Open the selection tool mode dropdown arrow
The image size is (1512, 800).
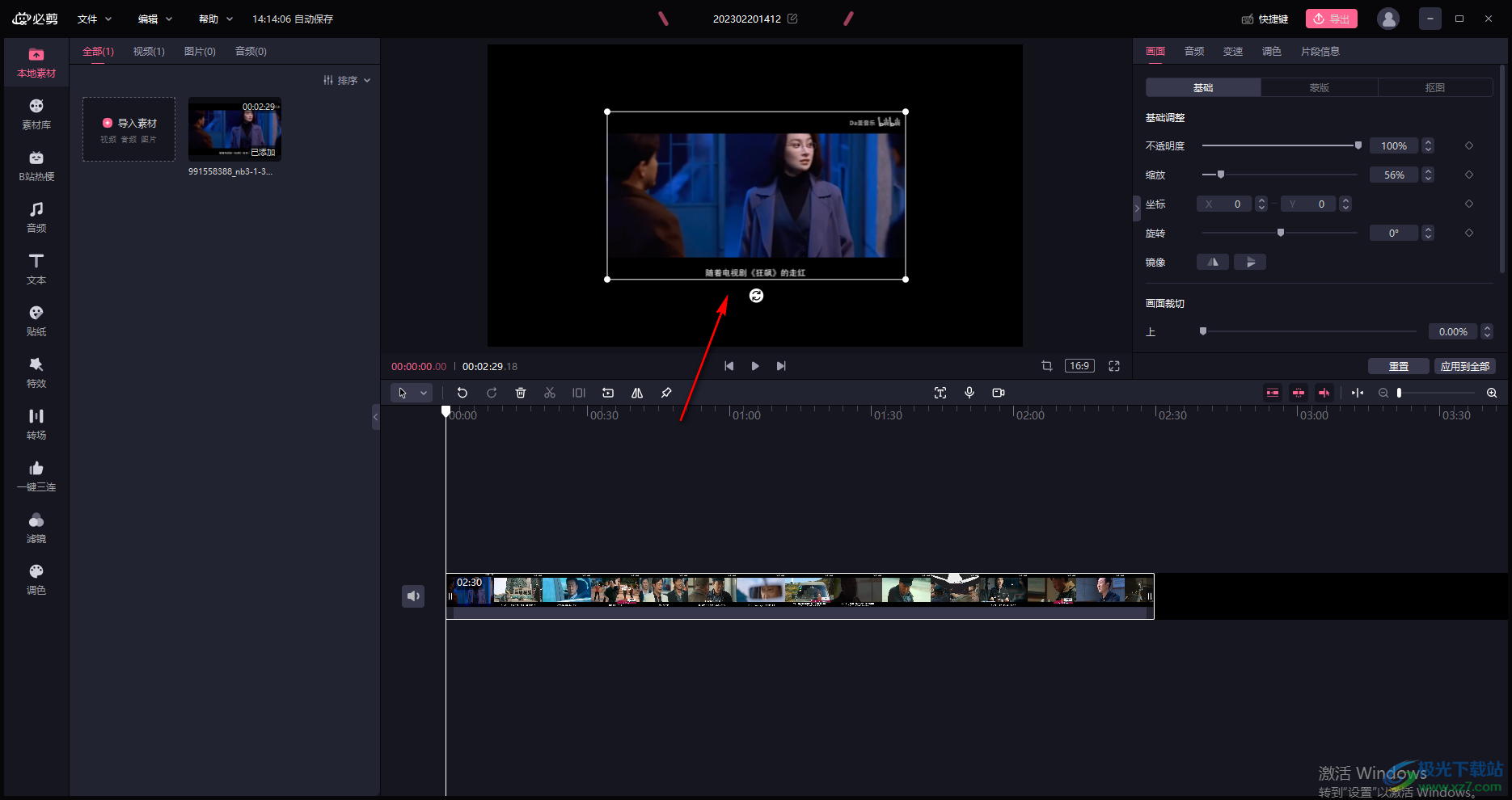pyautogui.click(x=424, y=393)
